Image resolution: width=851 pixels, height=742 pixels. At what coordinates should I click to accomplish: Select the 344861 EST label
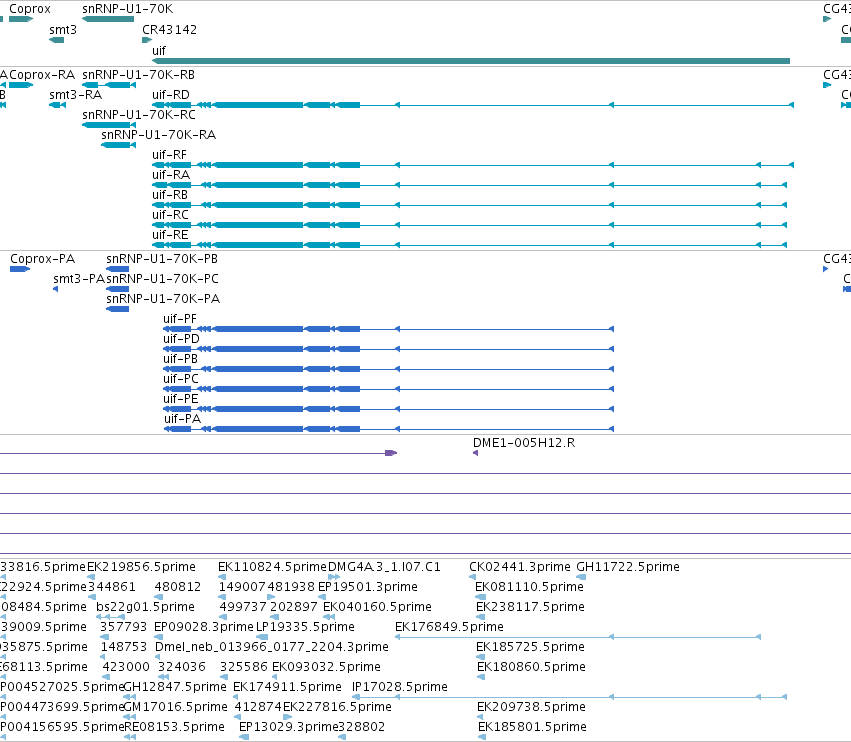[x=112, y=587]
